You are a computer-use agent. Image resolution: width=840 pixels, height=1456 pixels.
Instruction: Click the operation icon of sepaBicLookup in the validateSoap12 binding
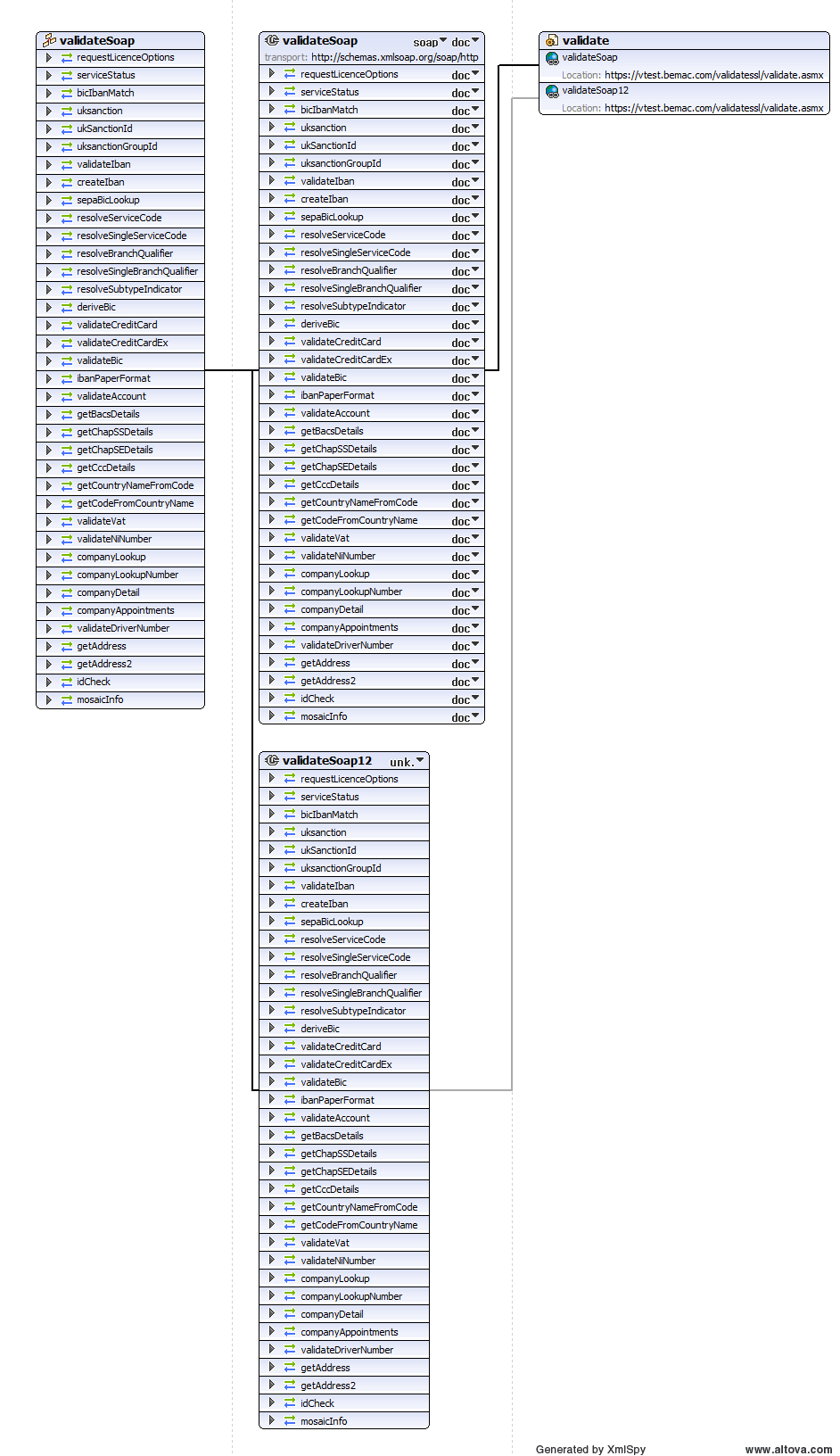pyautogui.click(x=290, y=922)
